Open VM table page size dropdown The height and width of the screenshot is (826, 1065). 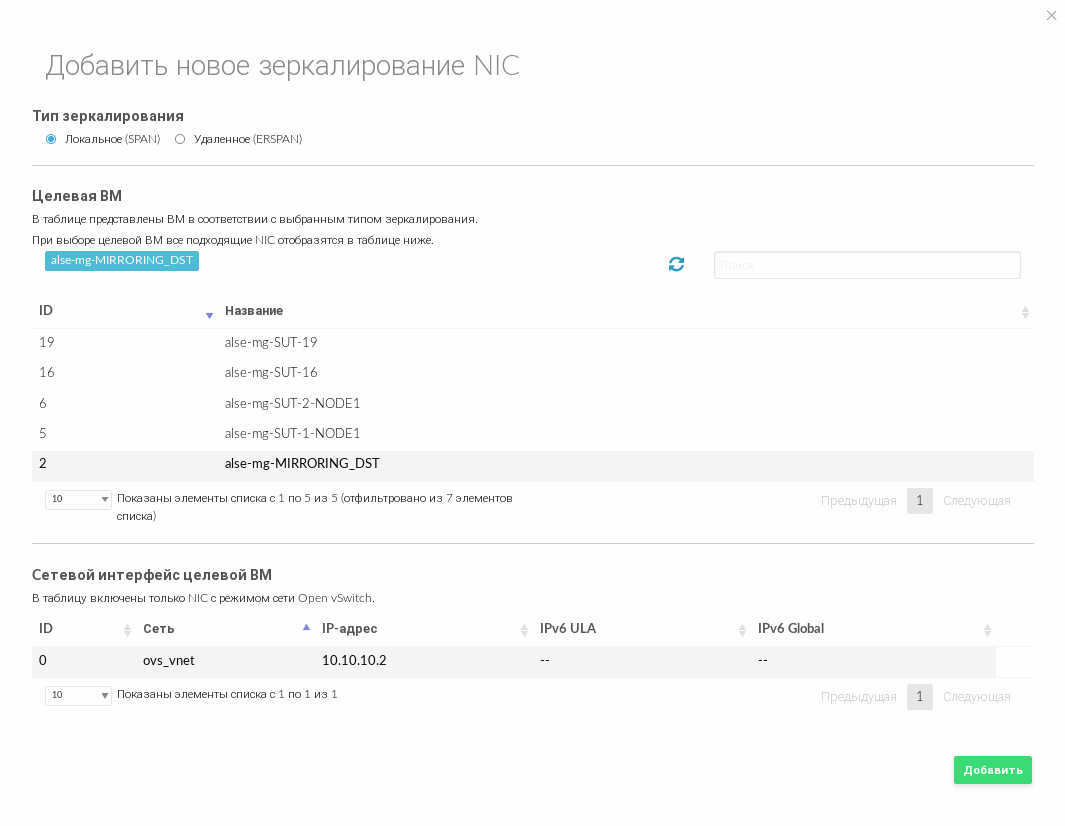78,499
